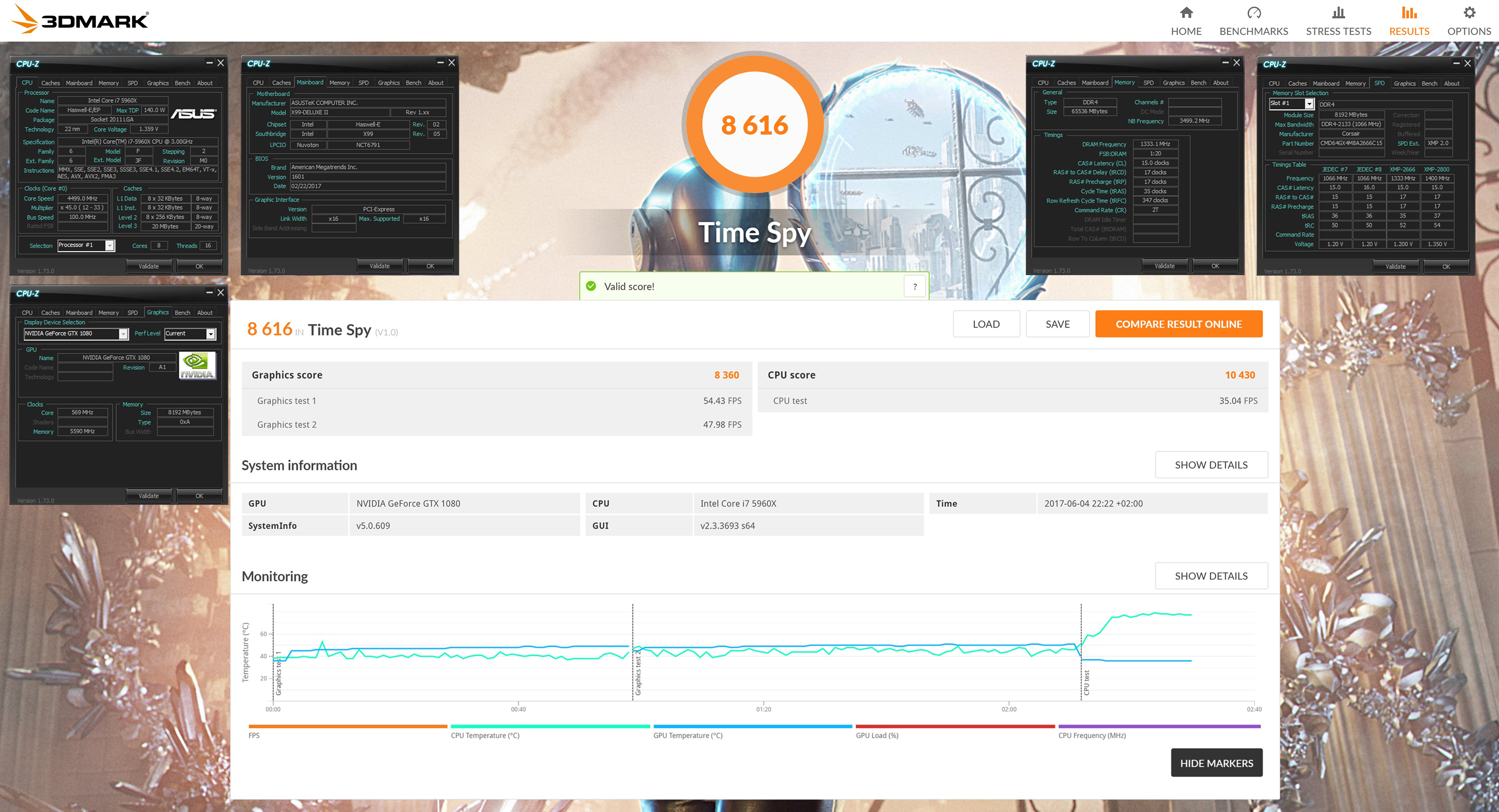This screenshot has width=1499, height=812.
Task: Switch to Caches tab in CPU-Z CPU window
Action: pyautogui.click(x=50, y=83)
